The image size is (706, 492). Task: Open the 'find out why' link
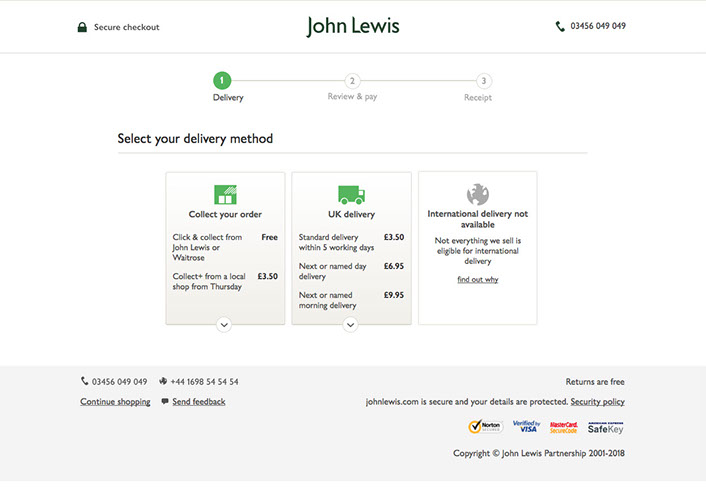point(477,280)
